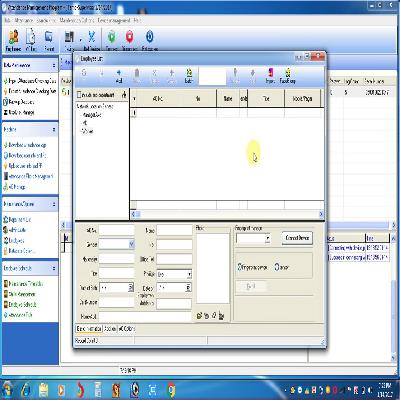This screenshot has width=400, height=400.
Task: Switch to the AC Options tab
Action: [x=126, y=329]
